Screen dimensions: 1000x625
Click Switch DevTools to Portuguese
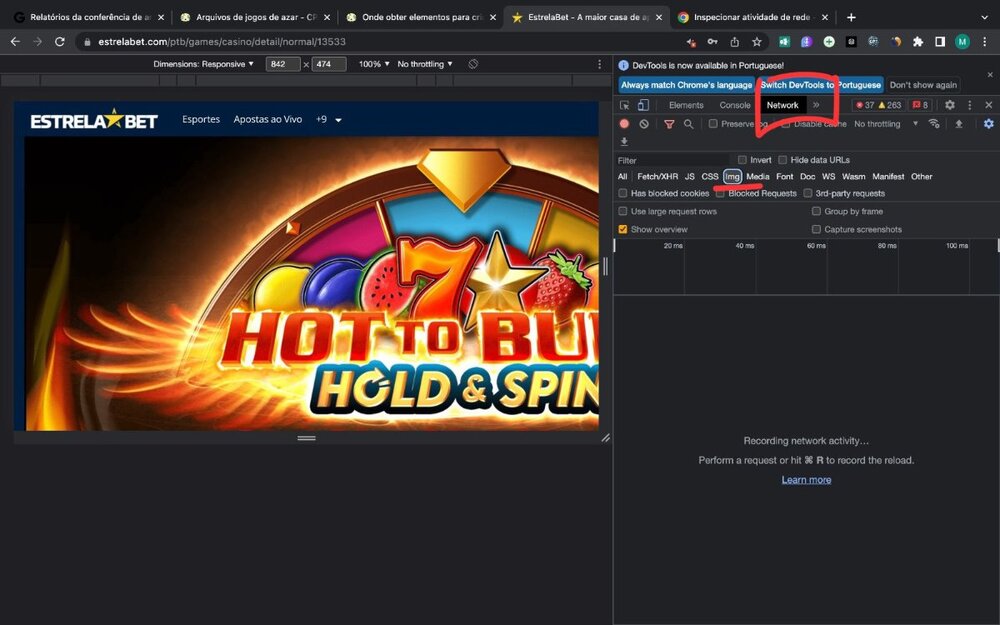click(x=821, y=85)
